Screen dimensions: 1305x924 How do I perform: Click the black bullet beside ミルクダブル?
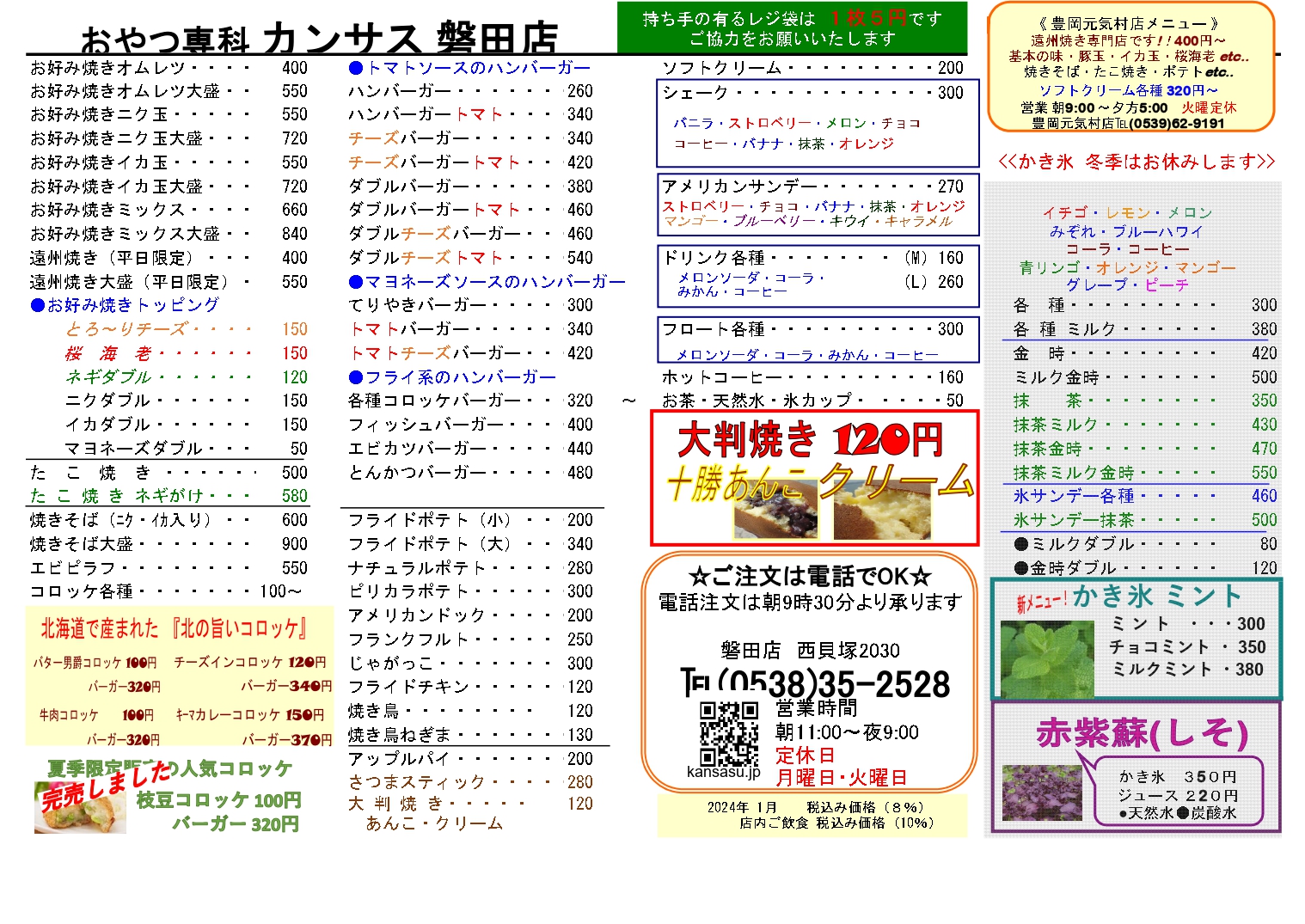[1020, 544]
